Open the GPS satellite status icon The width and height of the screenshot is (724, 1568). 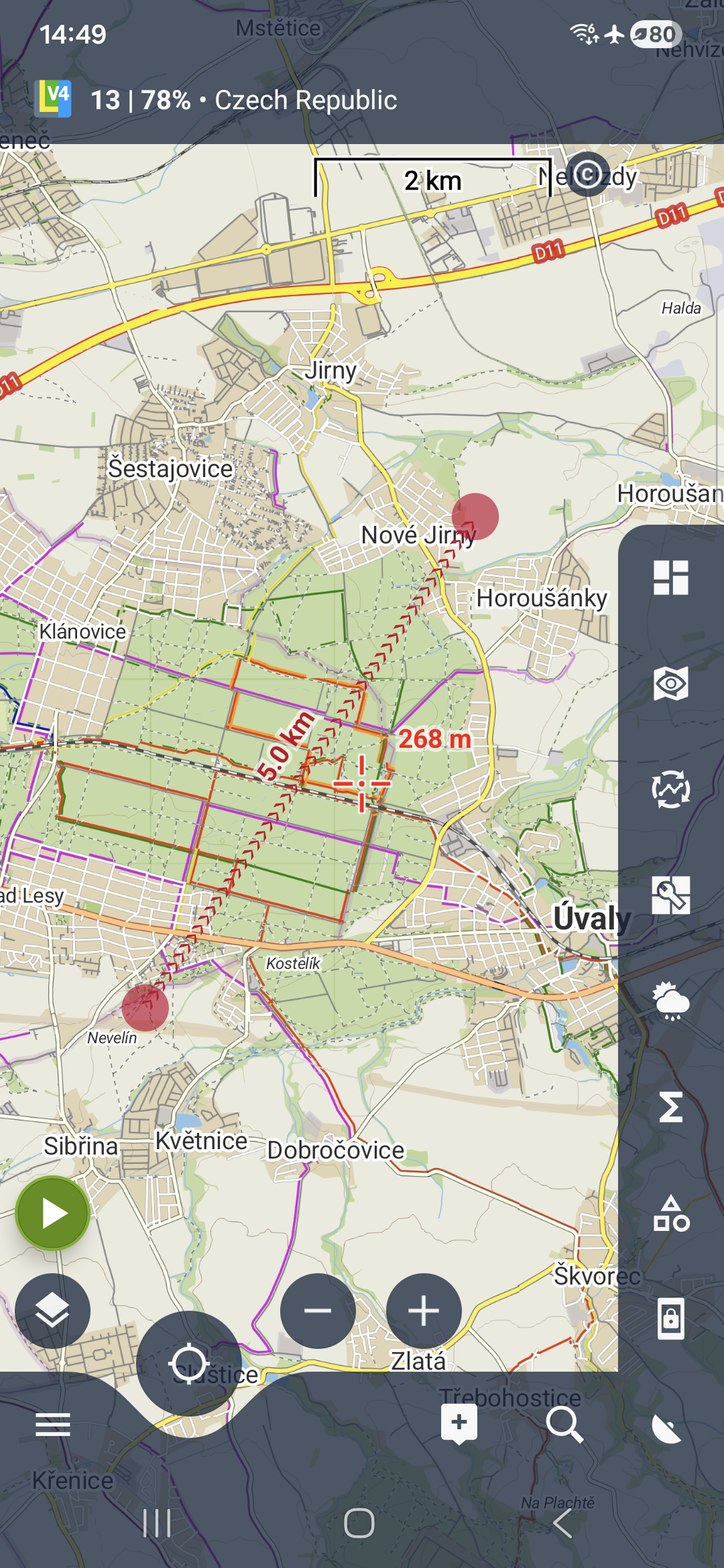point(666,1425)
